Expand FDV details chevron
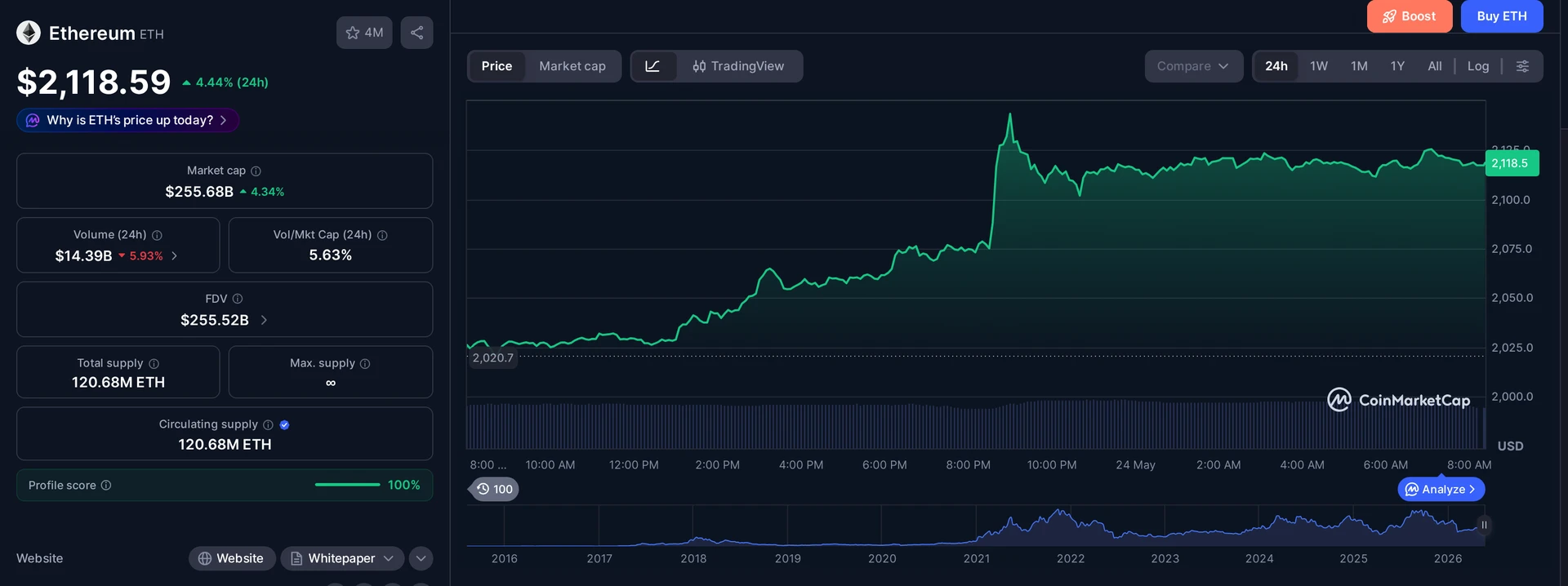1568x586 pixels. (x=264, y=320)
